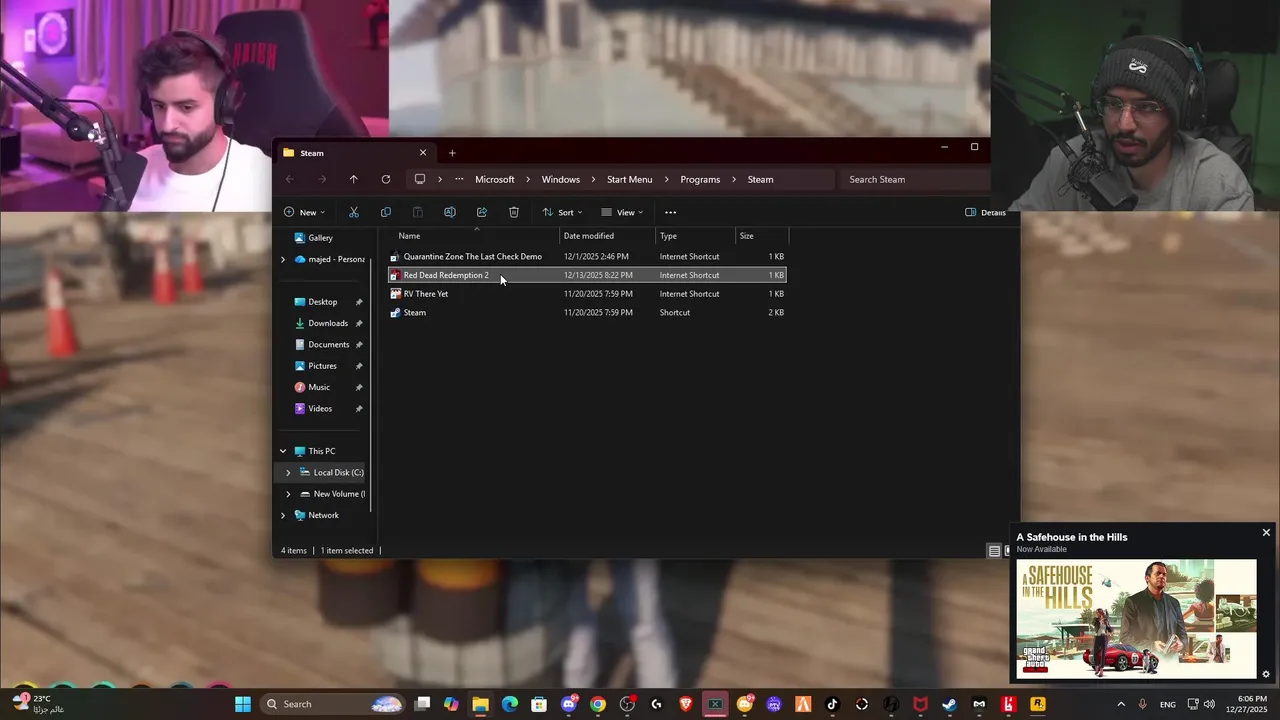The height and width of the screenshot is (720, 1280).
Task: Refresh the Steam folder view
Action: (386, 179)
